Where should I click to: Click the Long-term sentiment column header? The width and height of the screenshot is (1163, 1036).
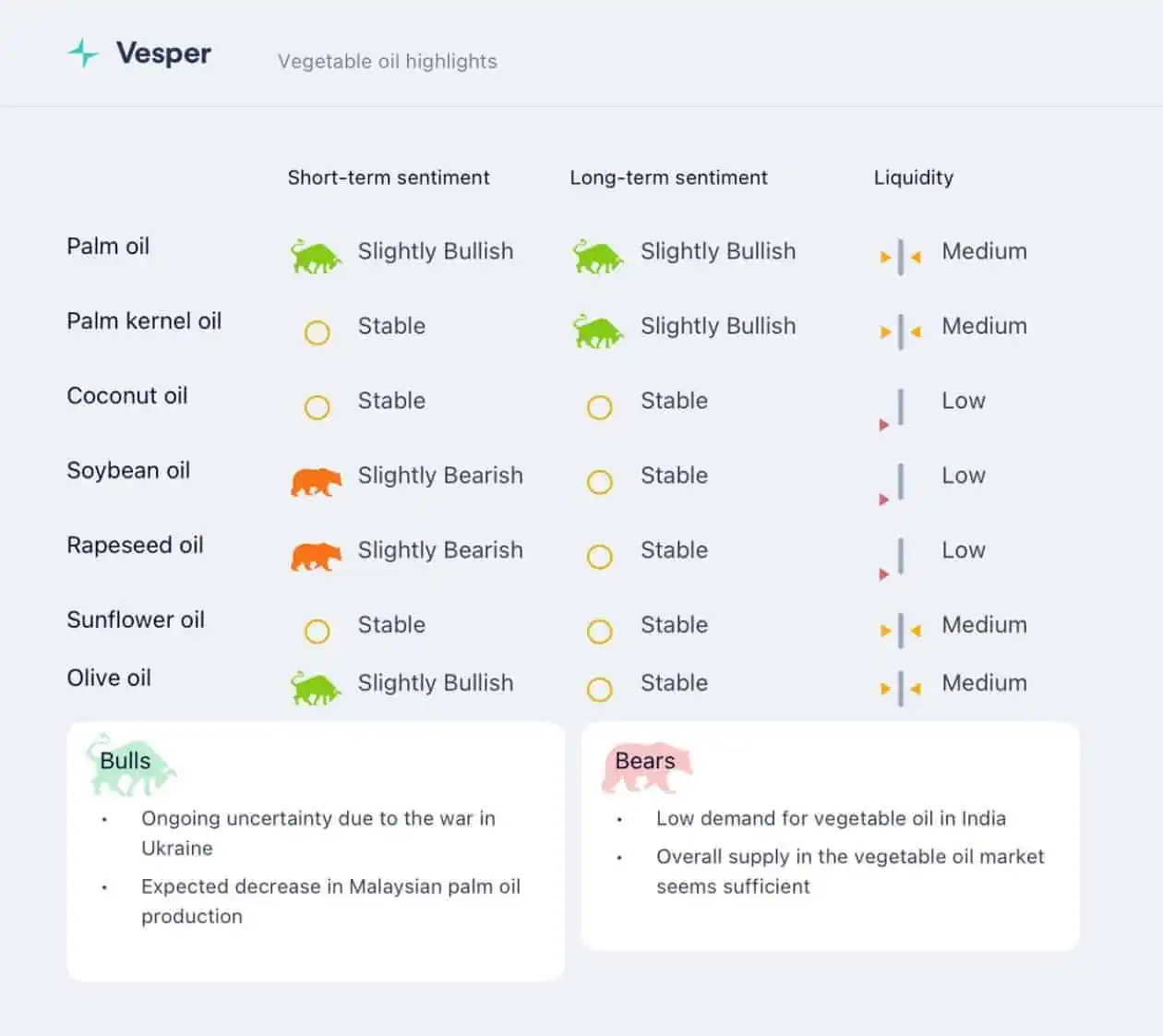point(668,177)
